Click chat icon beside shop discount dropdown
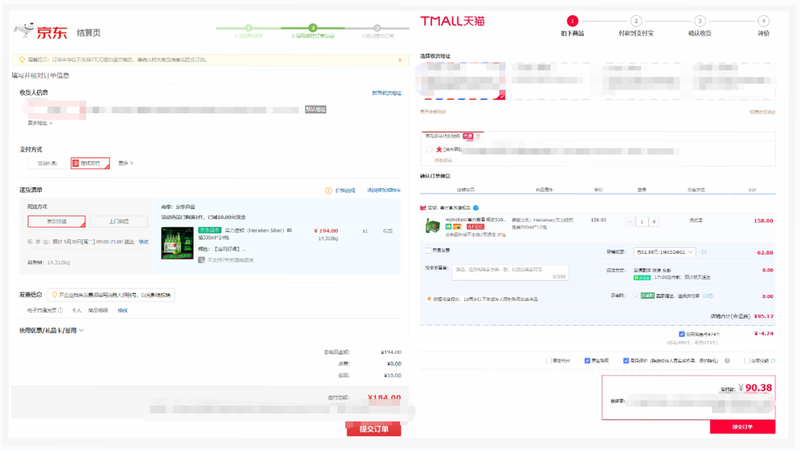The image size is (800, 451). (x=704, y=252)
